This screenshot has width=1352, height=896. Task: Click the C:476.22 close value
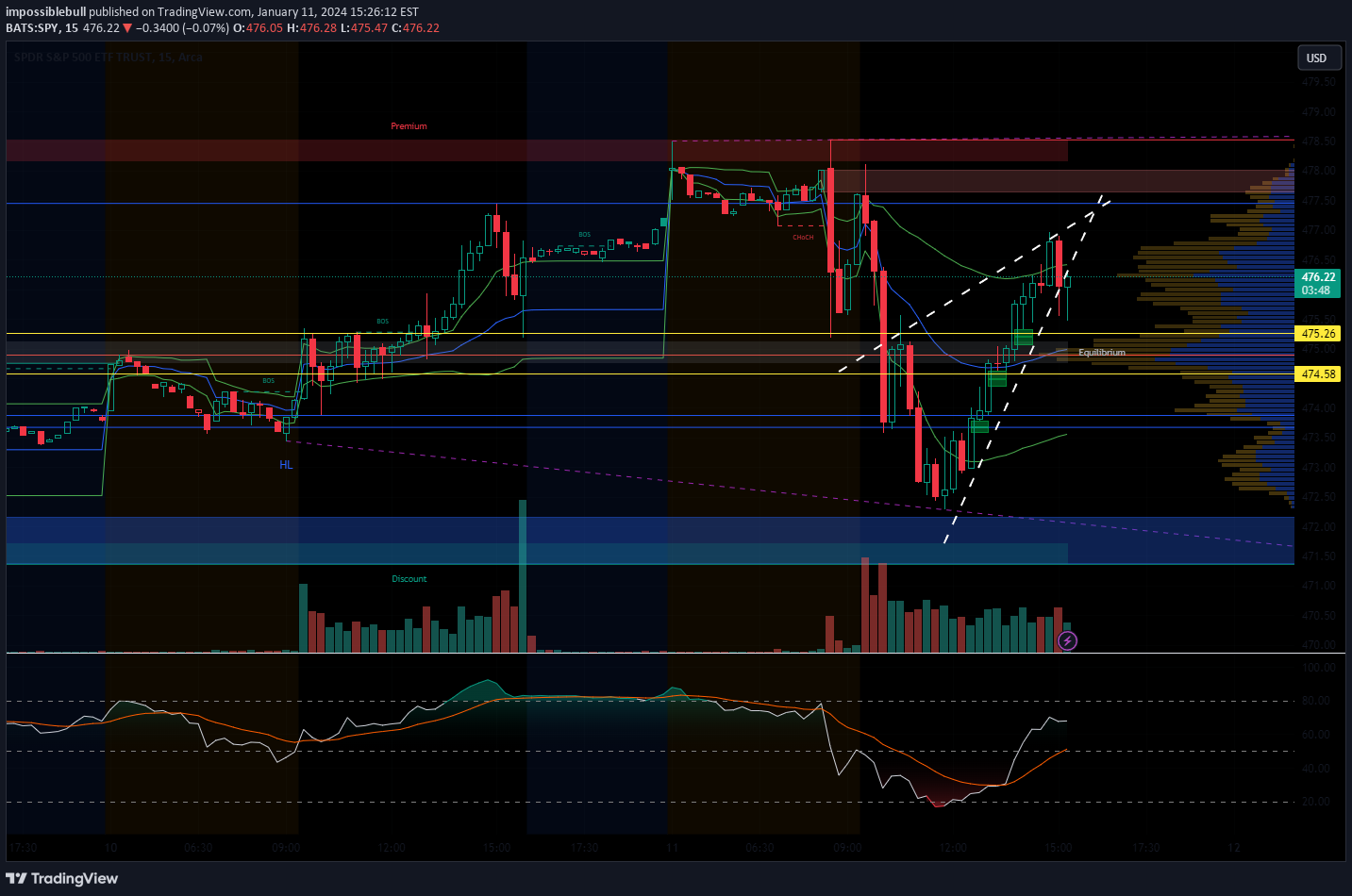click(416, 28)
